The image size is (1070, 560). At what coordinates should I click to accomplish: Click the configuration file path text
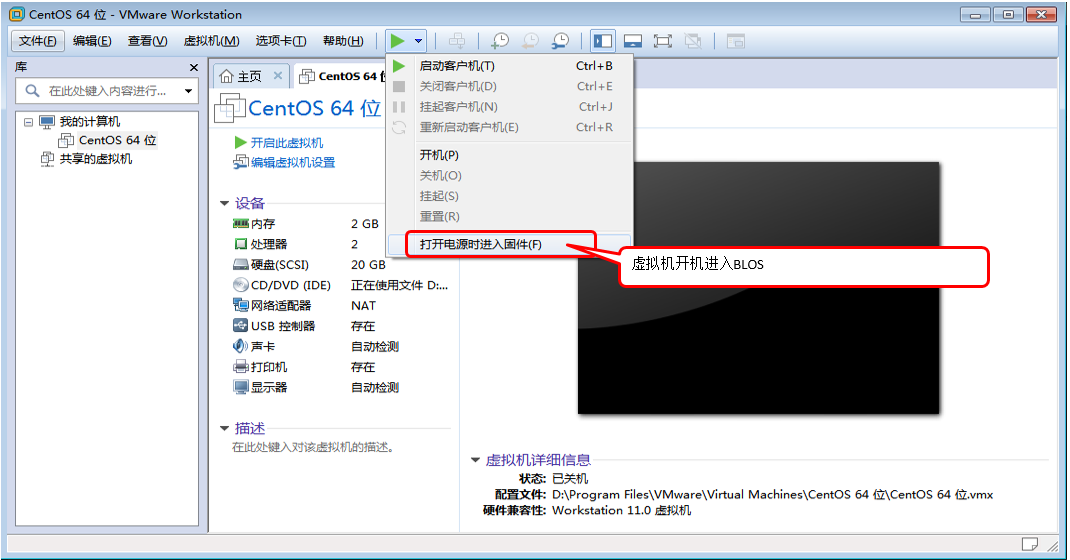[x=772, y=495]
